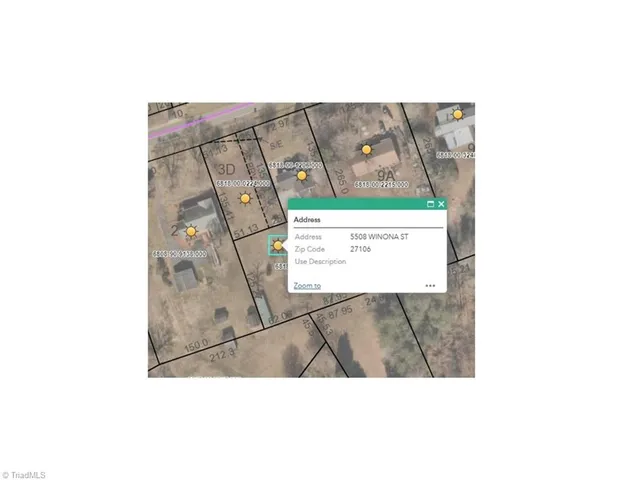Click the sun marker in lot 3D
This screenshot has width=622, height=480.
point(245,199)
